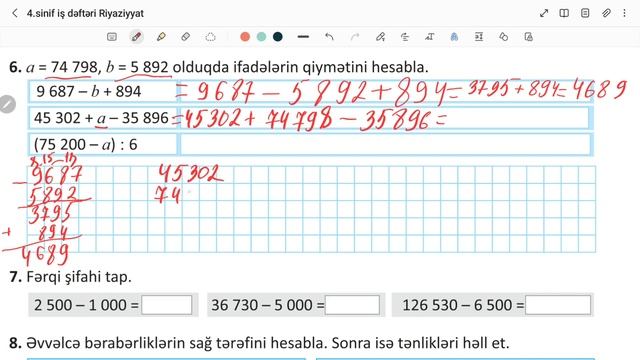Expand to full screen mode
The height and width of the screenshot is (360, 640).
(x=544, y=13)
